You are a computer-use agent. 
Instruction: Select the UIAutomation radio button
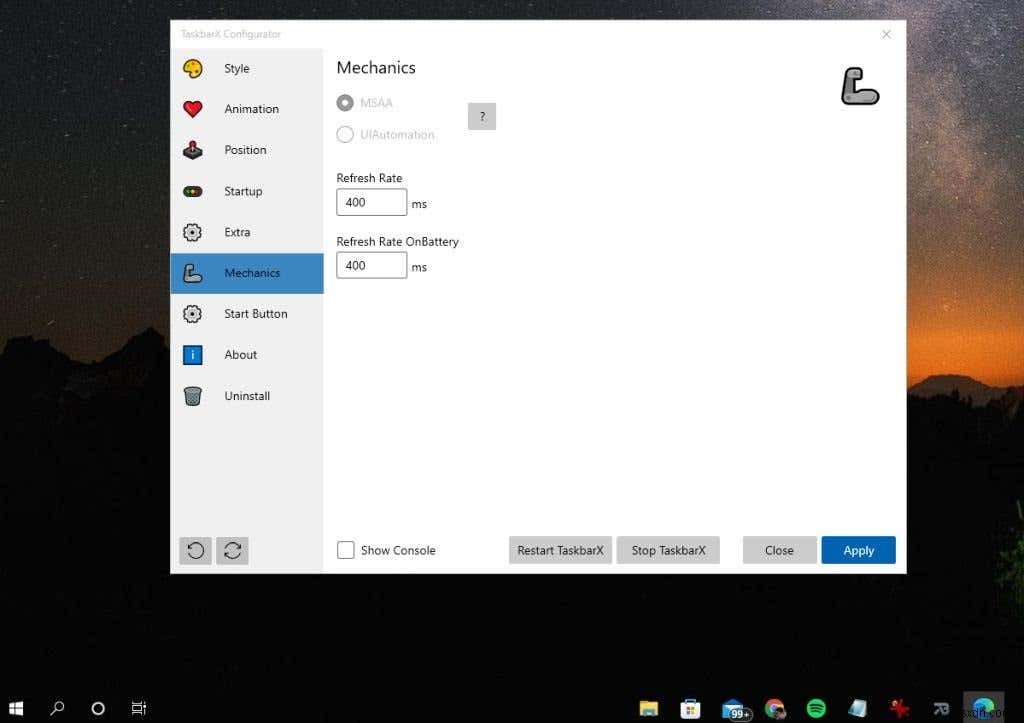[x=345, y=134]
